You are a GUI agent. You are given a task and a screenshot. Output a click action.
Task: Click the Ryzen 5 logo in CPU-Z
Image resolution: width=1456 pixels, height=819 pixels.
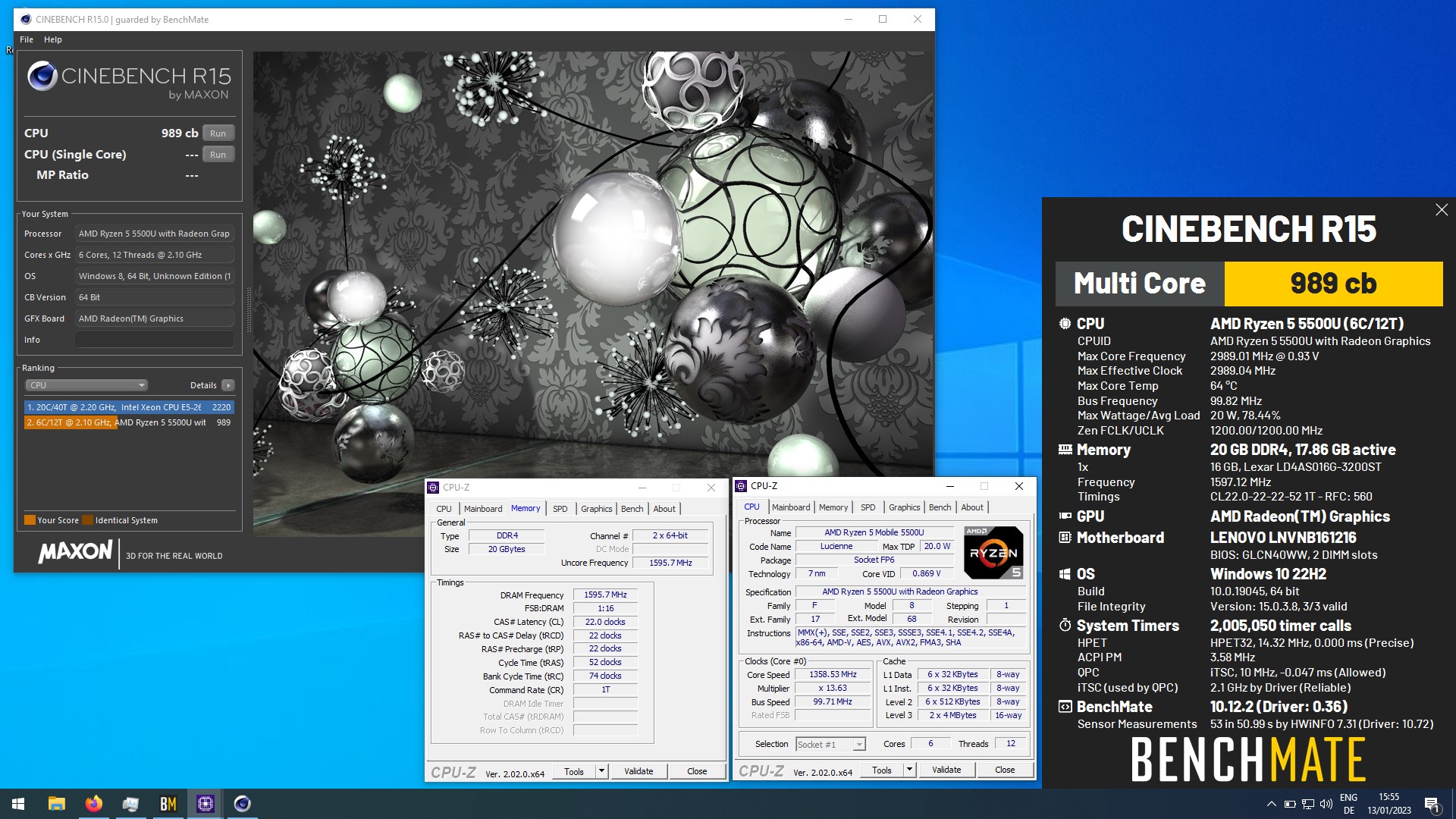tap(993, 553)
